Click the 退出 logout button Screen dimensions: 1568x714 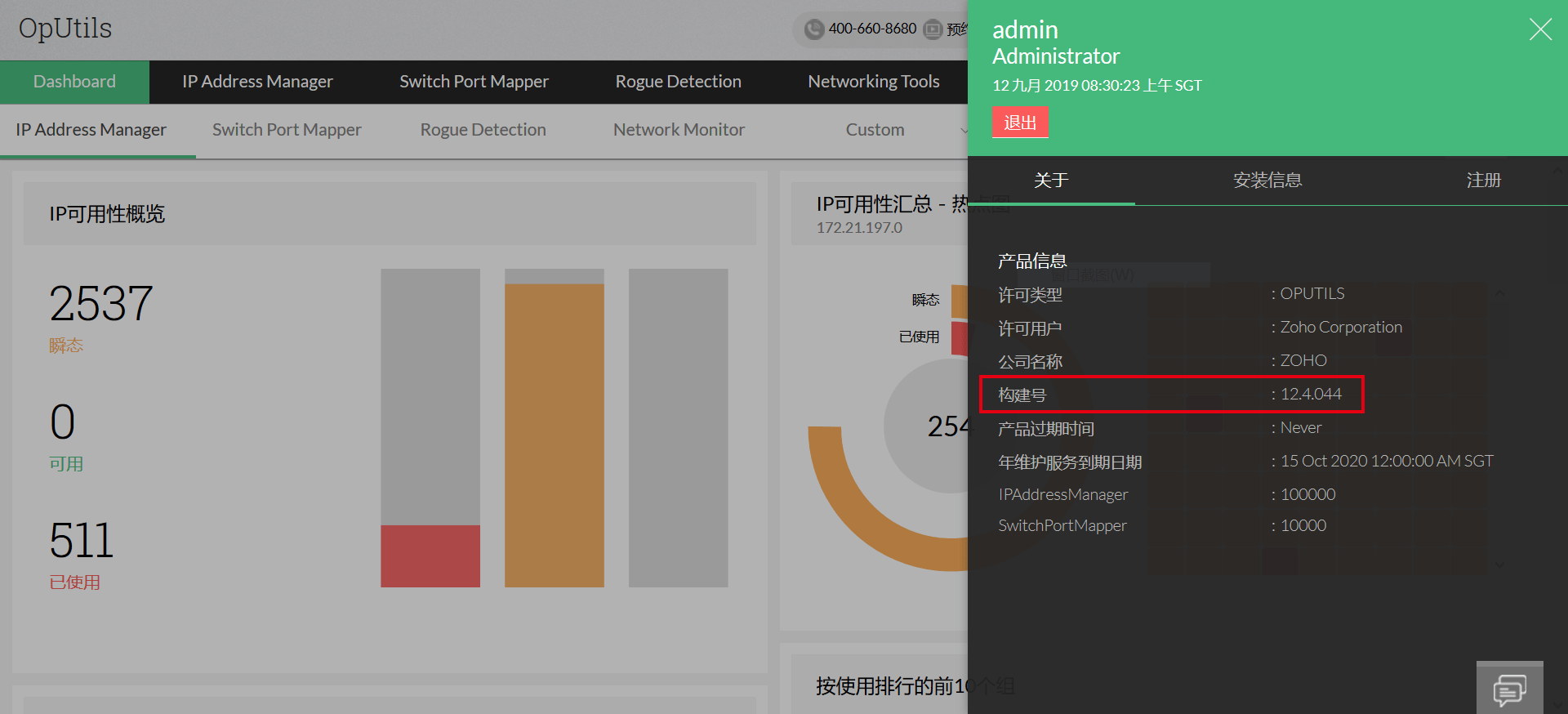[x=1020, y=123]
